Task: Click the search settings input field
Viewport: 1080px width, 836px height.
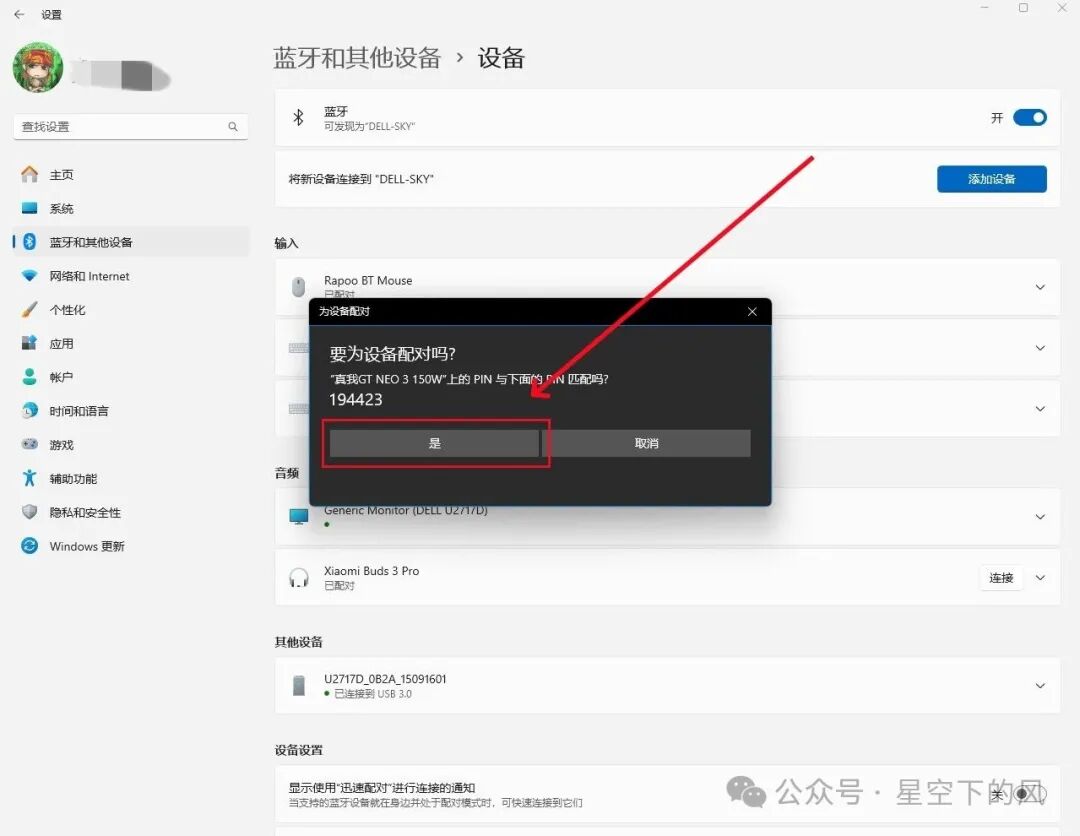Action: click(130, 127)
